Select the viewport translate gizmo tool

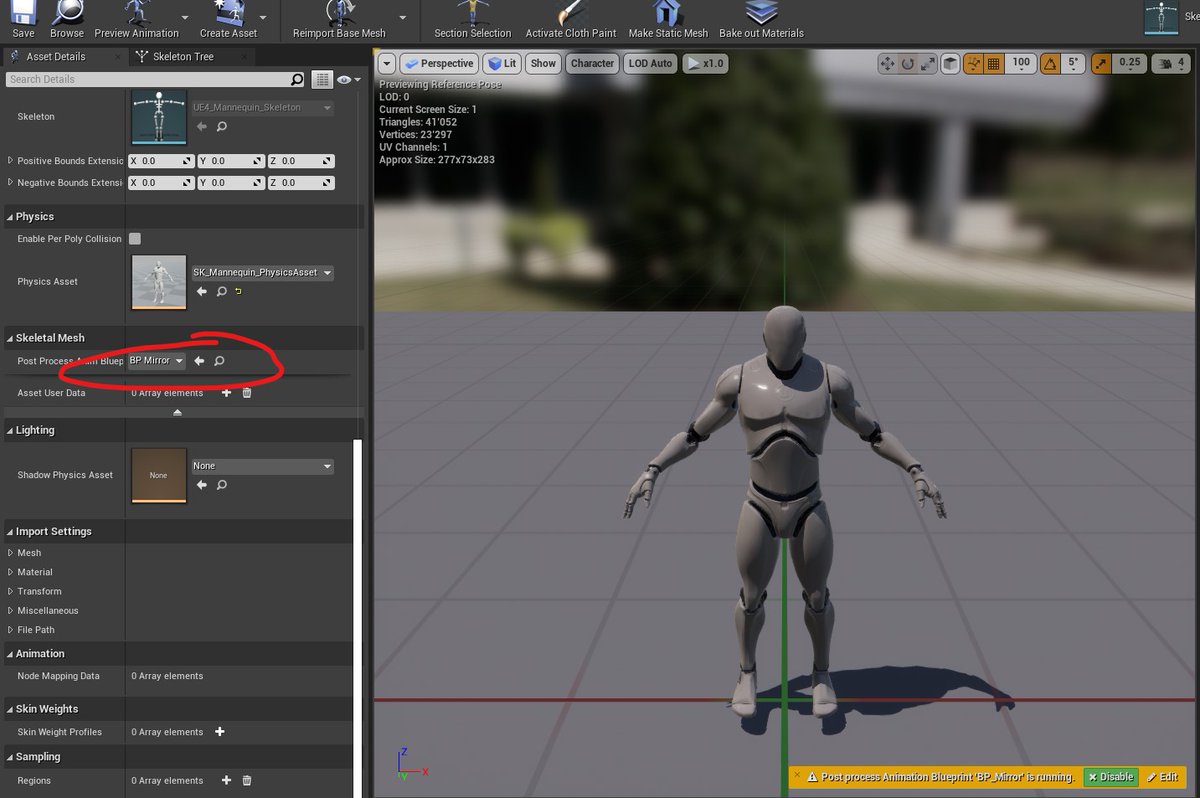(x=887, y=63)
